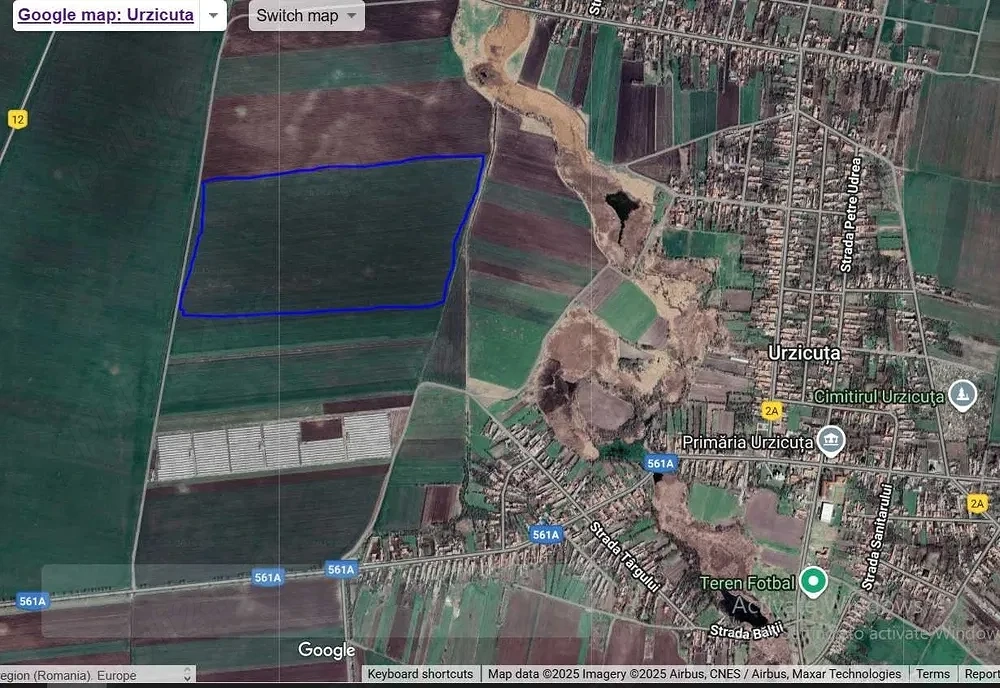1000x688 pixels.
Task: Click the yellow 2A badge at right edge
Action: click(977, 503)
